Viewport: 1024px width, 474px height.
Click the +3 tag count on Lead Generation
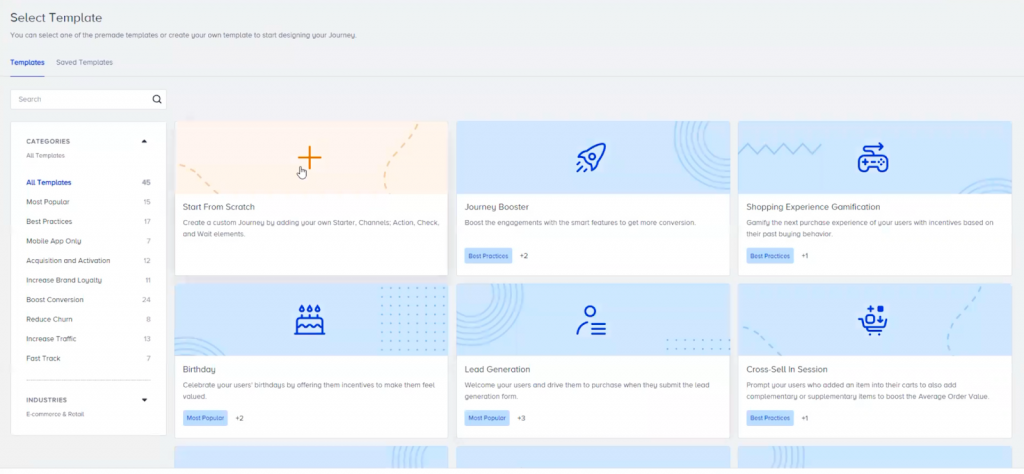521,418
